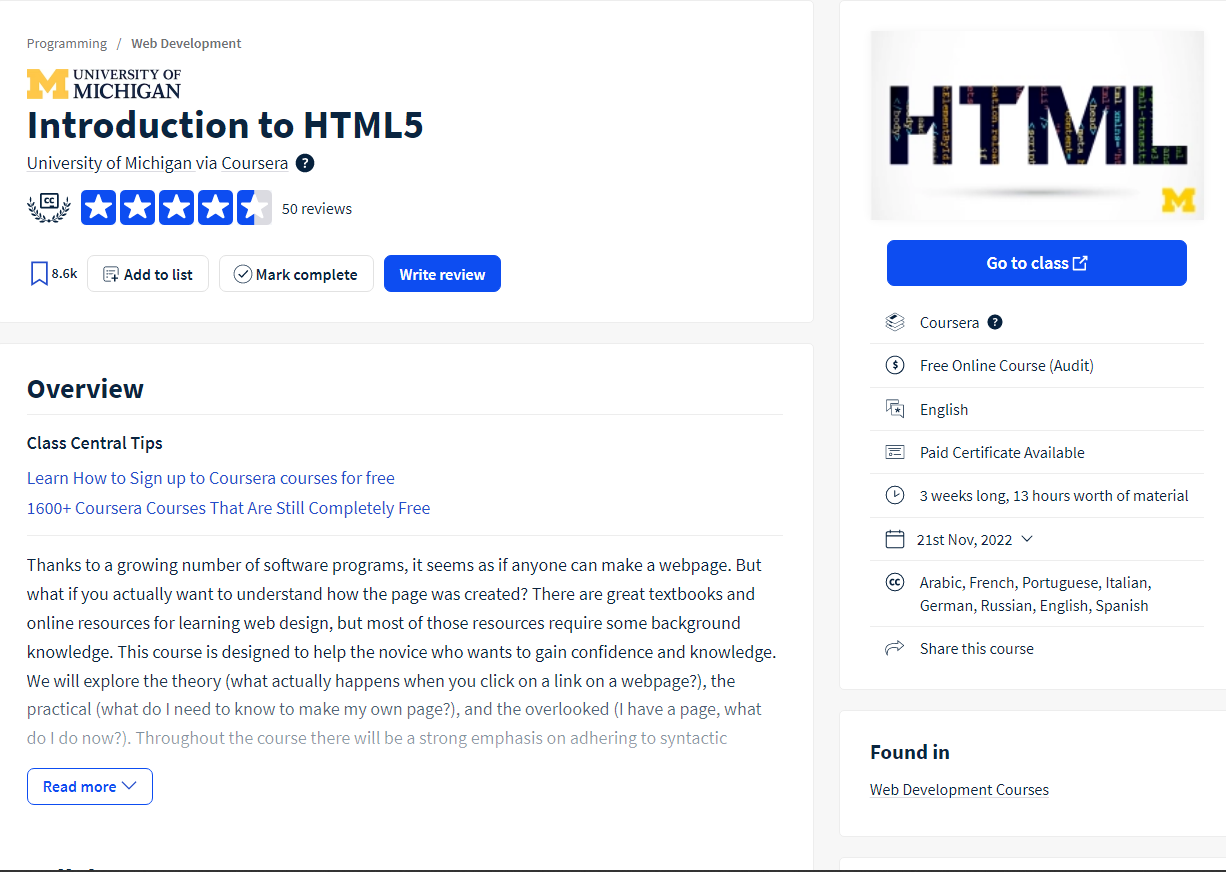Click the share arrow icon
This screenshot has width=1226, height=872.
pyautogui.click(x=895, y=648)
